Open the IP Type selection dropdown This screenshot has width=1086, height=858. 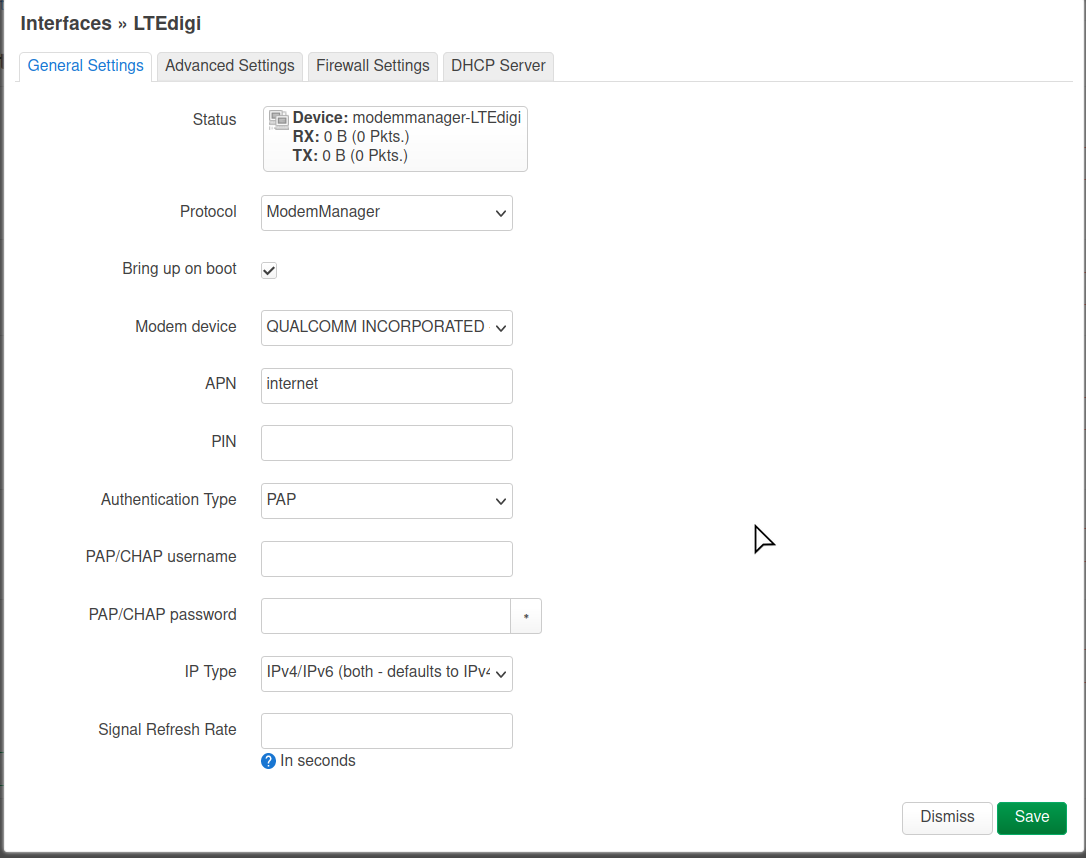tap(386, 673)
